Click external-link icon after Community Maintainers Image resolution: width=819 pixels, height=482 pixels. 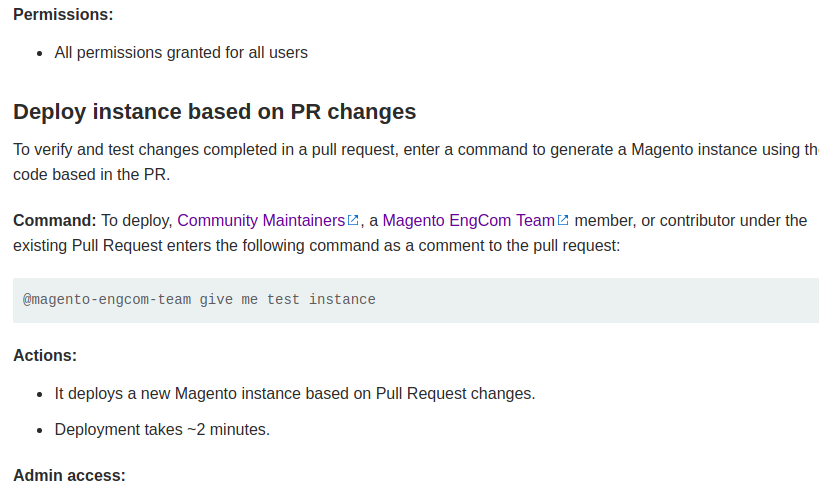coord(353,220)
